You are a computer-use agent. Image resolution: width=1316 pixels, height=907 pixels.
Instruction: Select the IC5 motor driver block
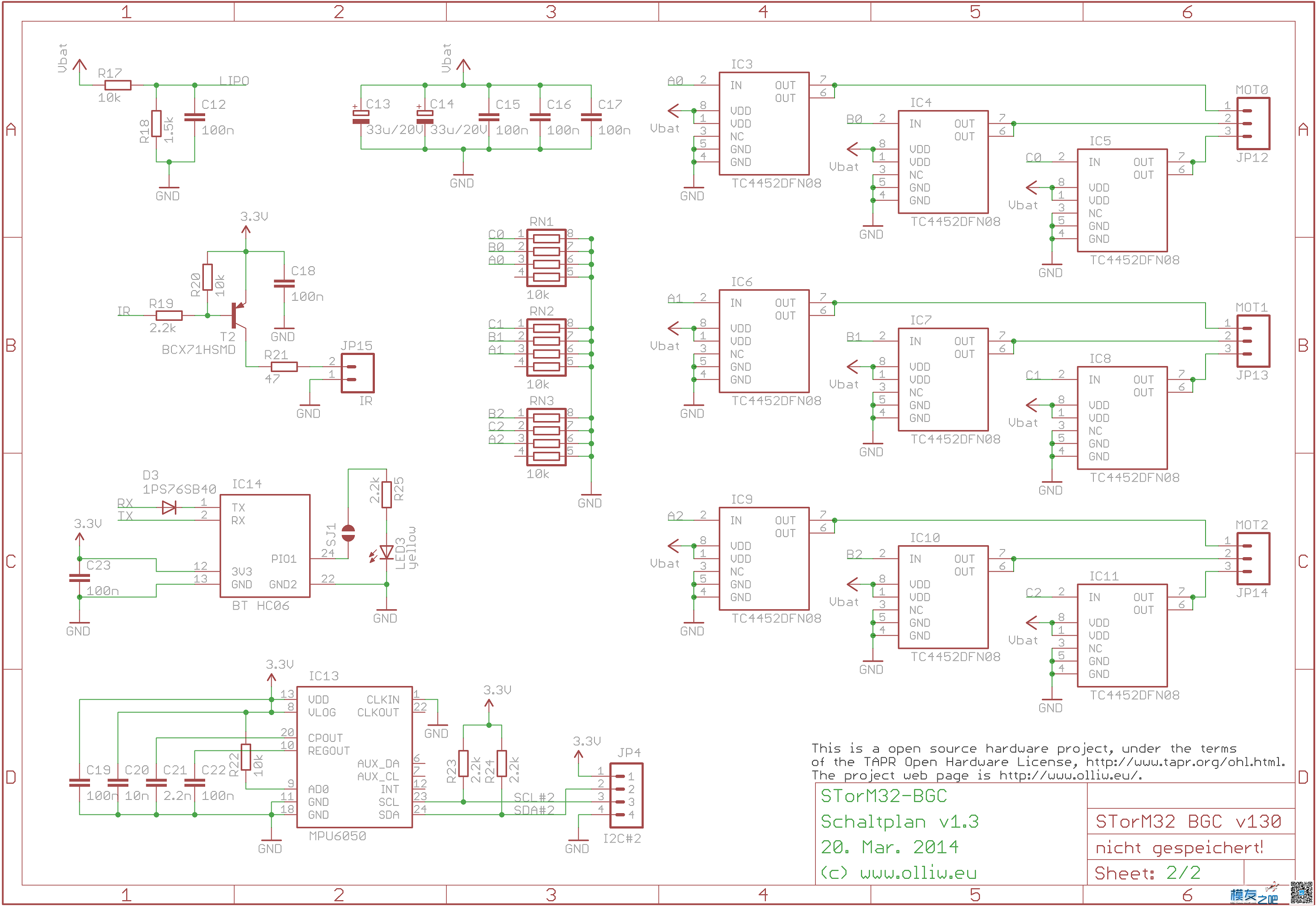(x=1123, y=201)
